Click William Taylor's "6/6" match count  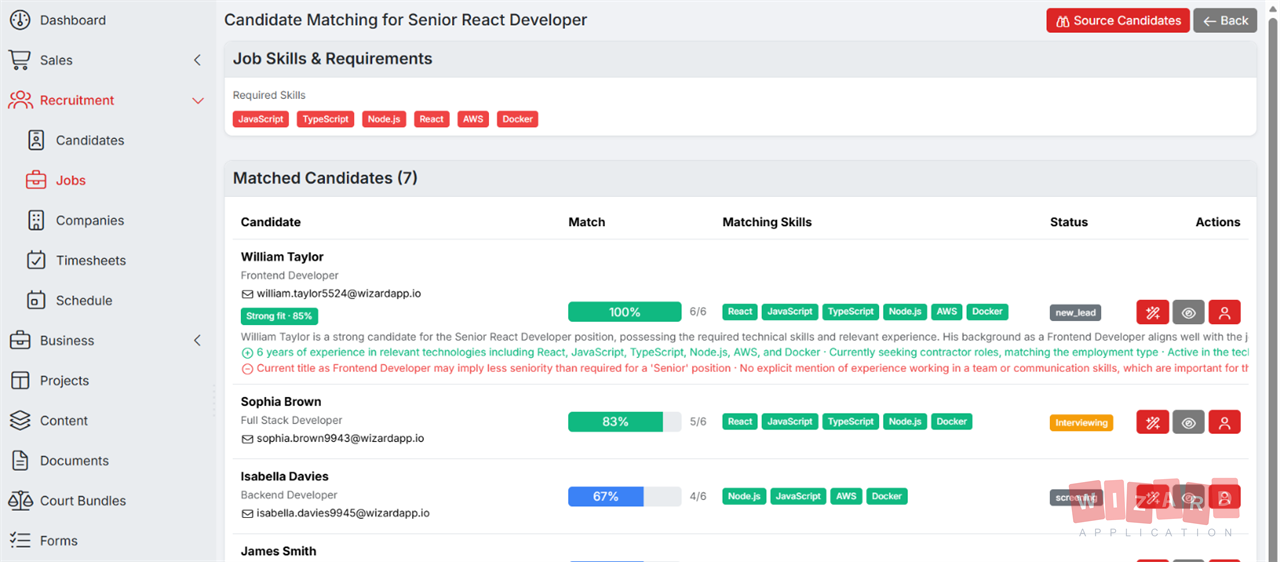698,312
